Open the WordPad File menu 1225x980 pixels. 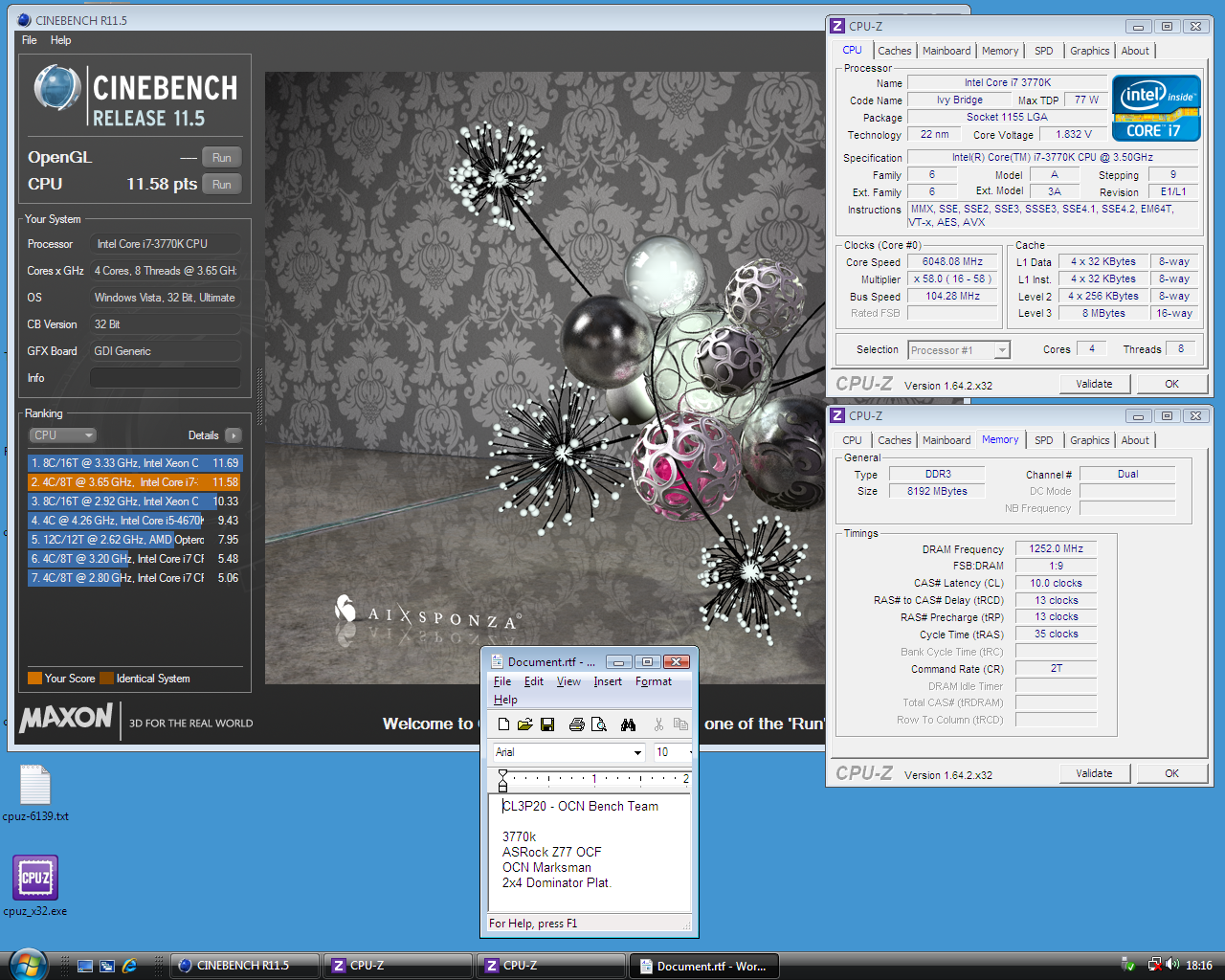coord(502,681)
